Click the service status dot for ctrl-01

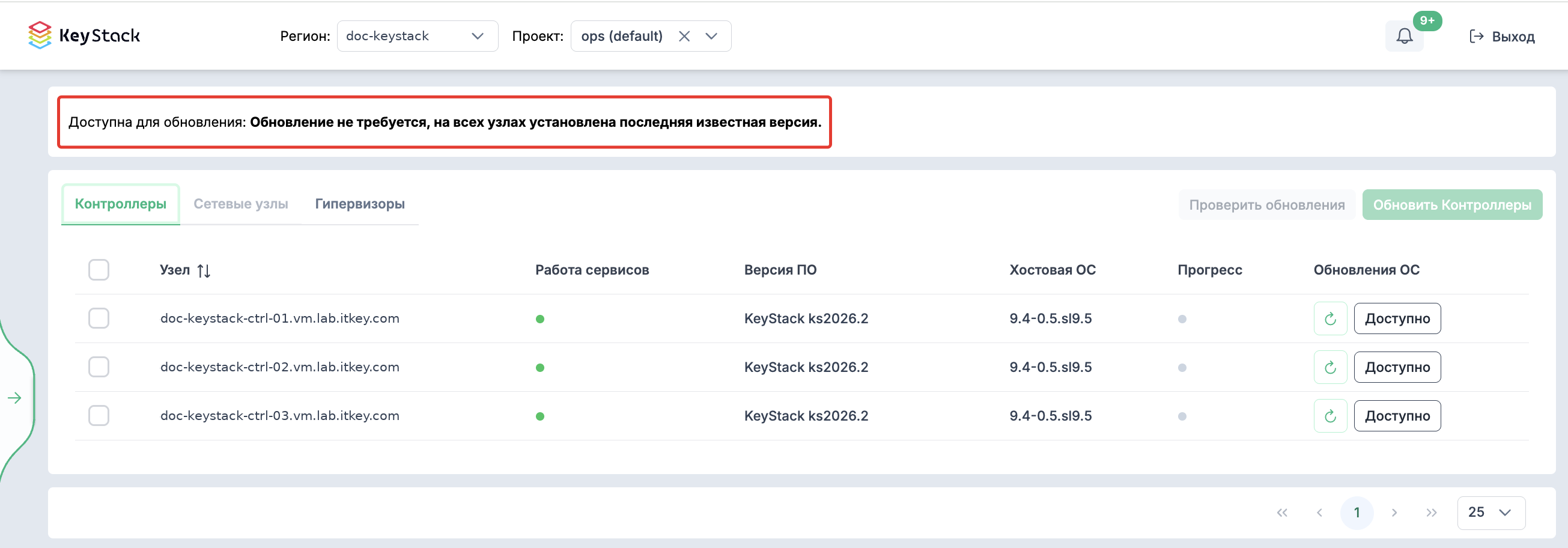pyautogui.click(x=540, y=319)
